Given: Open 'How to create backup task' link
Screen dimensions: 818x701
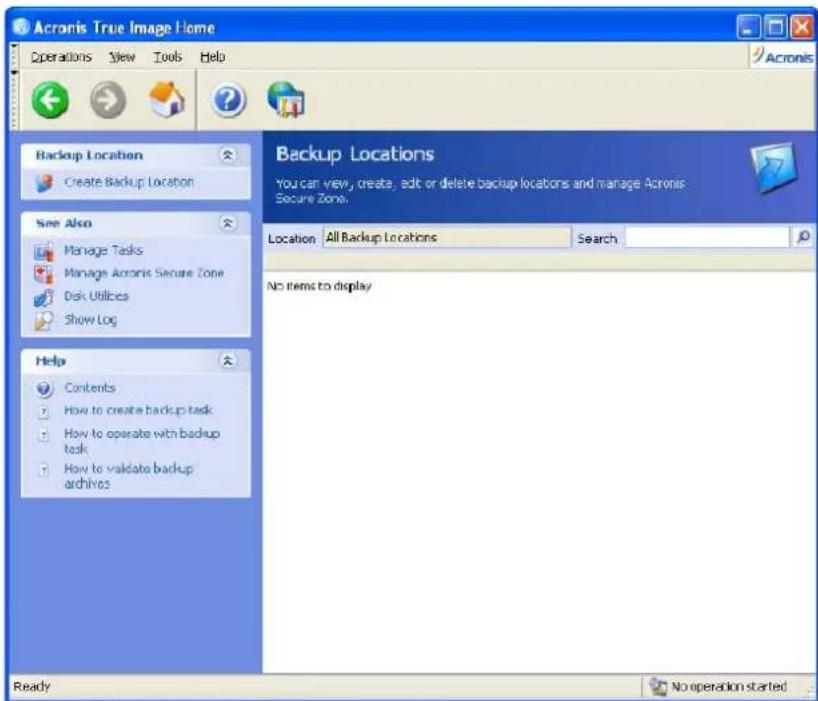Looking at the screenshot, I should (x=138, y=410).
